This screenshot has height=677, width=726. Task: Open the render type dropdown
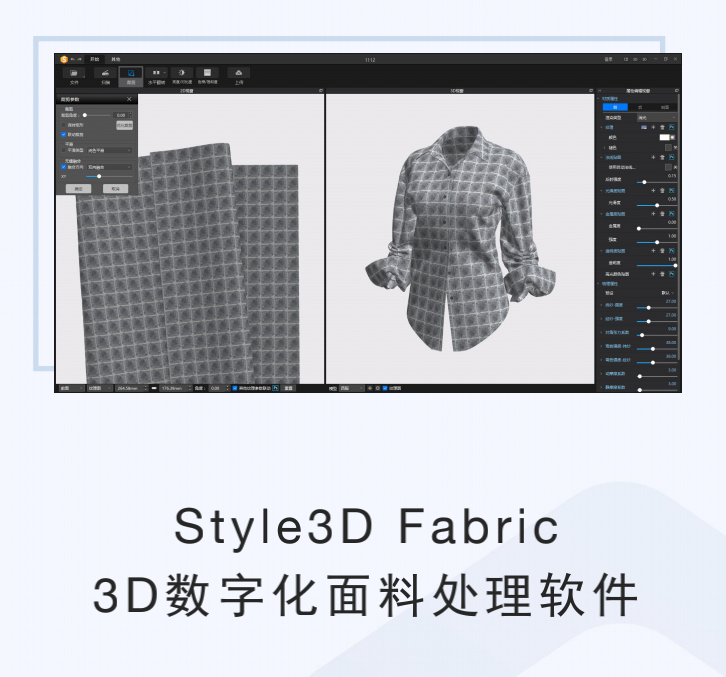(x=657, y=118)
